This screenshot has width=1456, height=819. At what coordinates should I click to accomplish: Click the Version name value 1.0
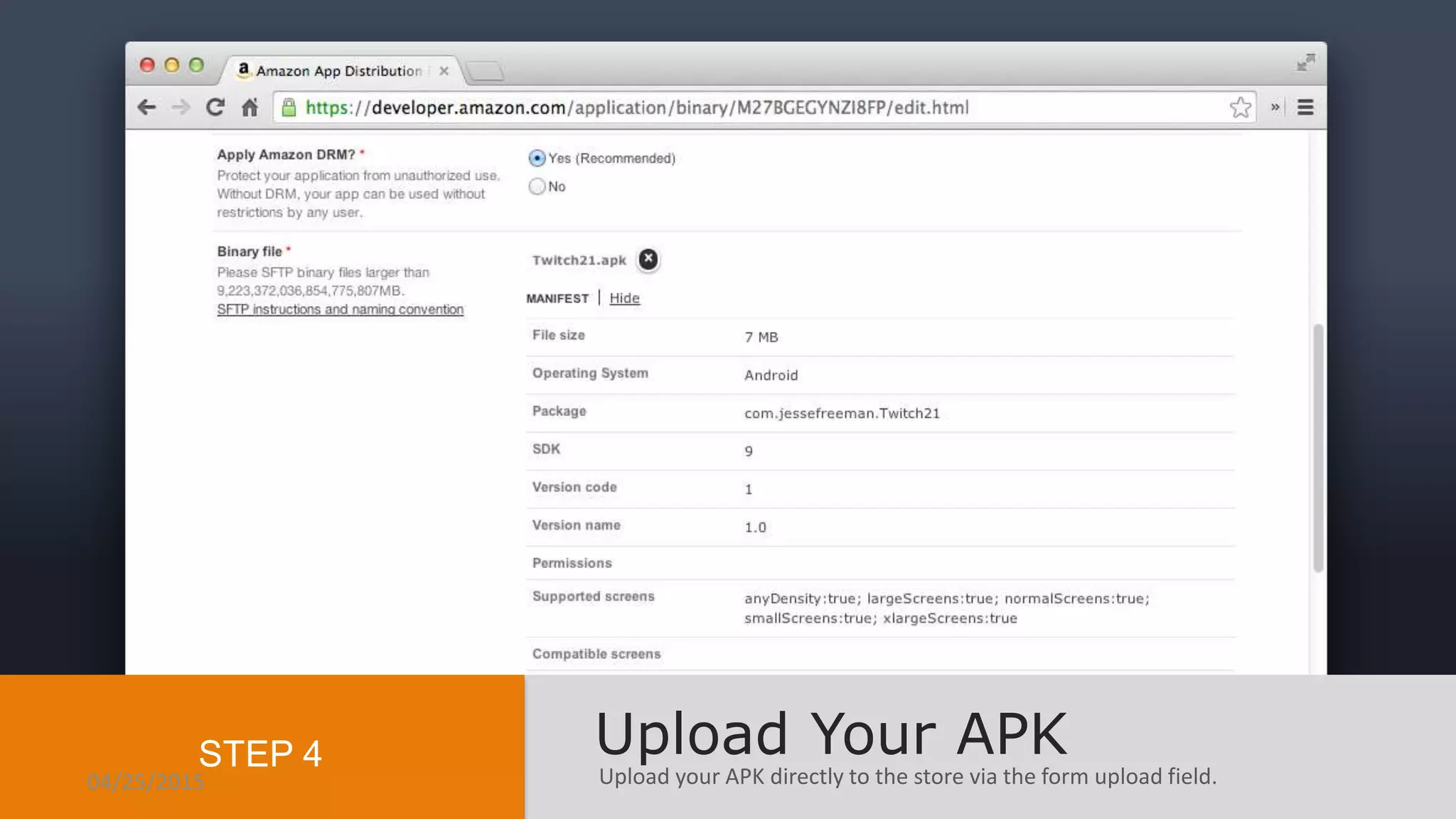[x=755, y=528]
